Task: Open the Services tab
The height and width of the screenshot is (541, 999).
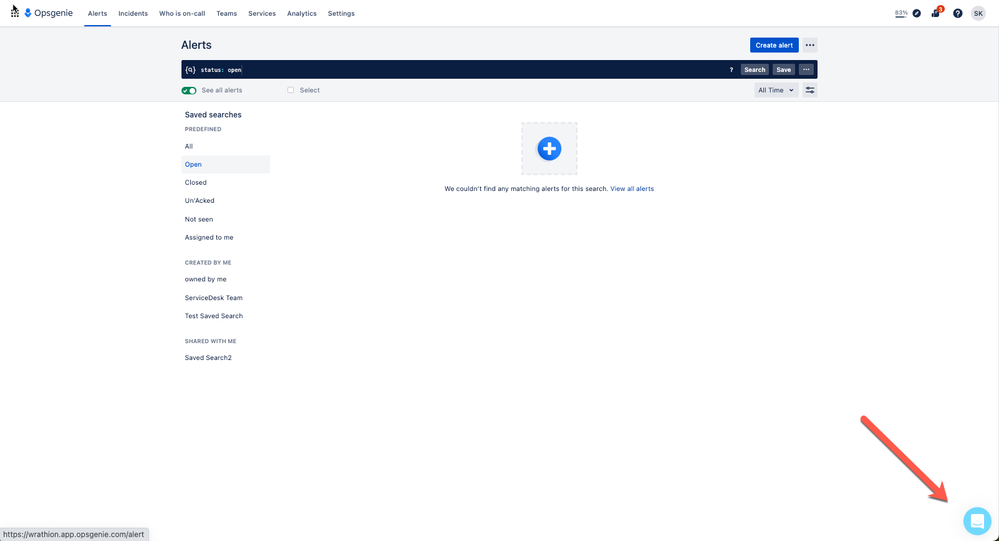Action: click(x=262, y=13)
